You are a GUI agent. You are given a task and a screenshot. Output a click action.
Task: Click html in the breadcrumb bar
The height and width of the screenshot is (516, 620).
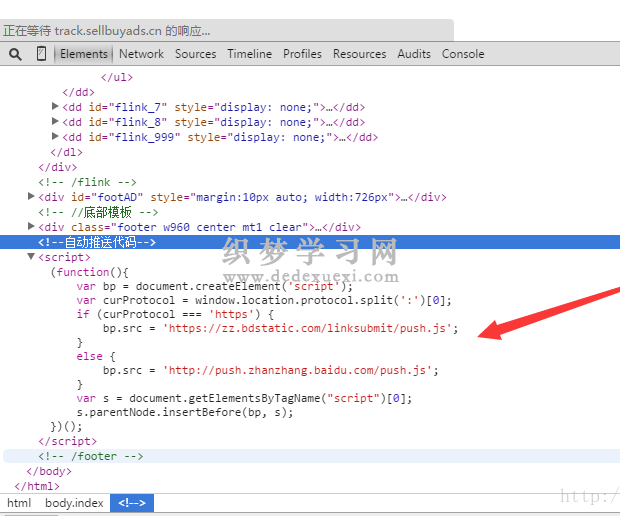[19, 503]
